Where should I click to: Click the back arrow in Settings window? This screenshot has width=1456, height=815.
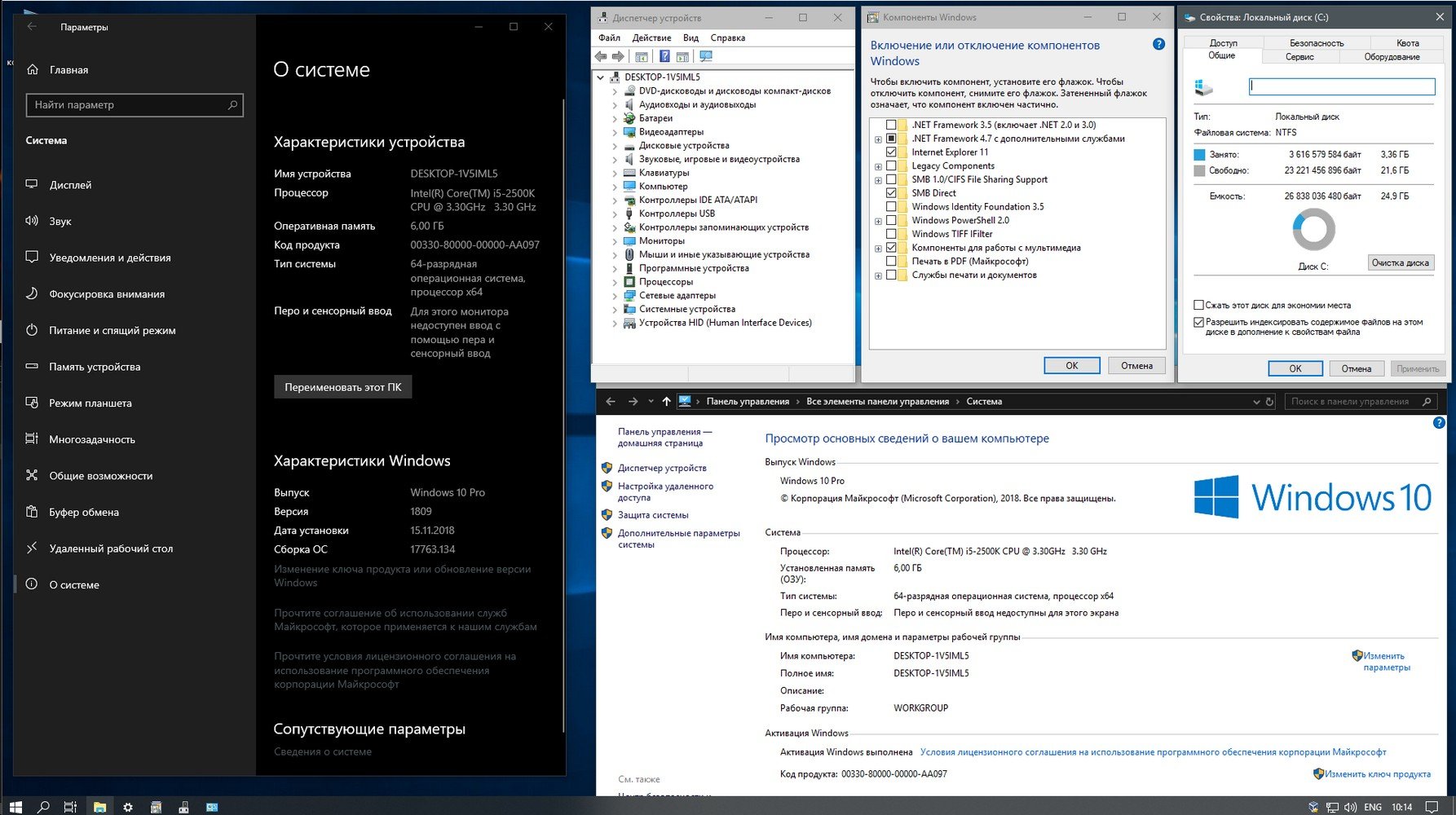click(x=32, y=27)
